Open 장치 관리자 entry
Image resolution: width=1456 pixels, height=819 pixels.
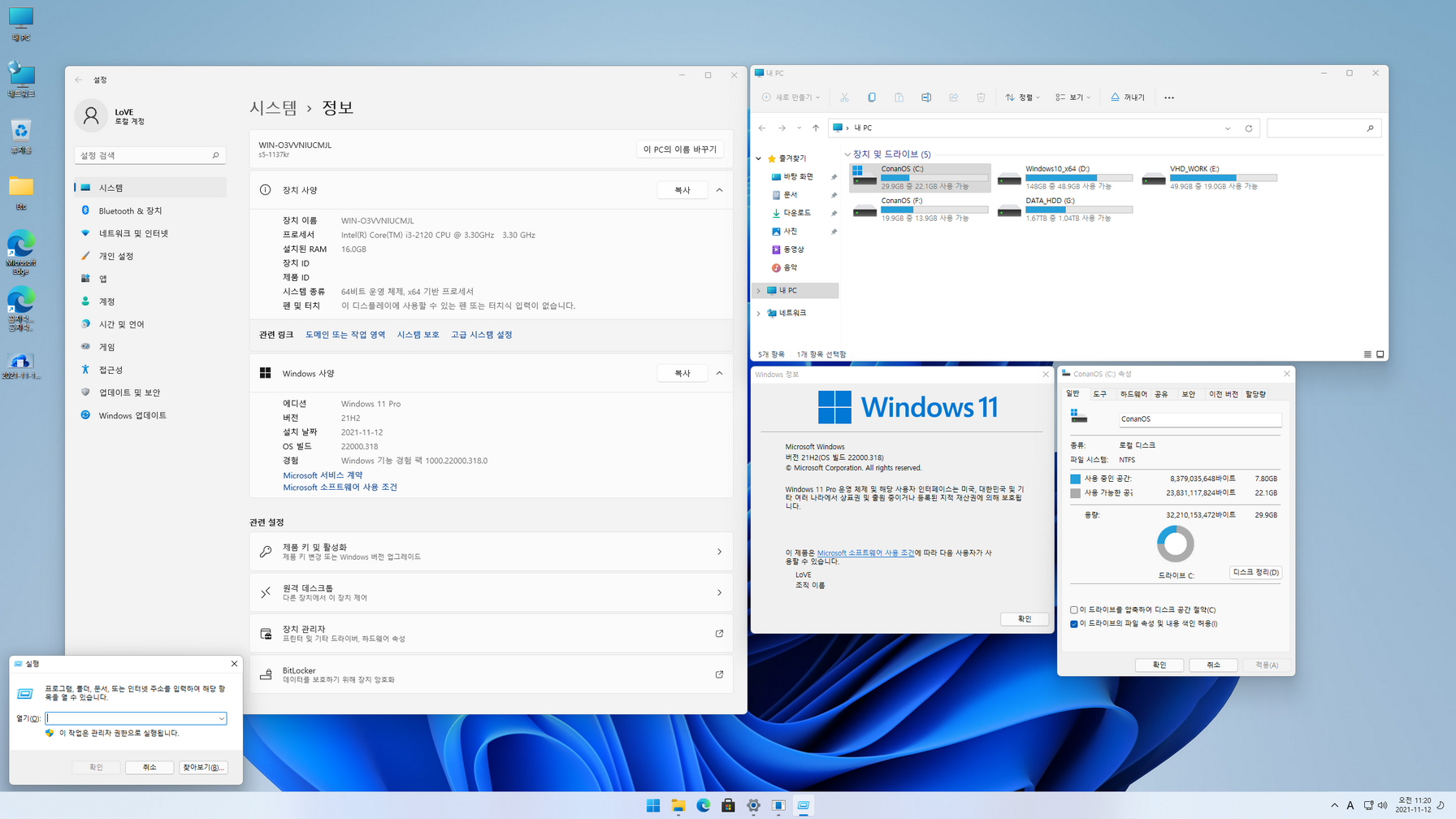491,634
